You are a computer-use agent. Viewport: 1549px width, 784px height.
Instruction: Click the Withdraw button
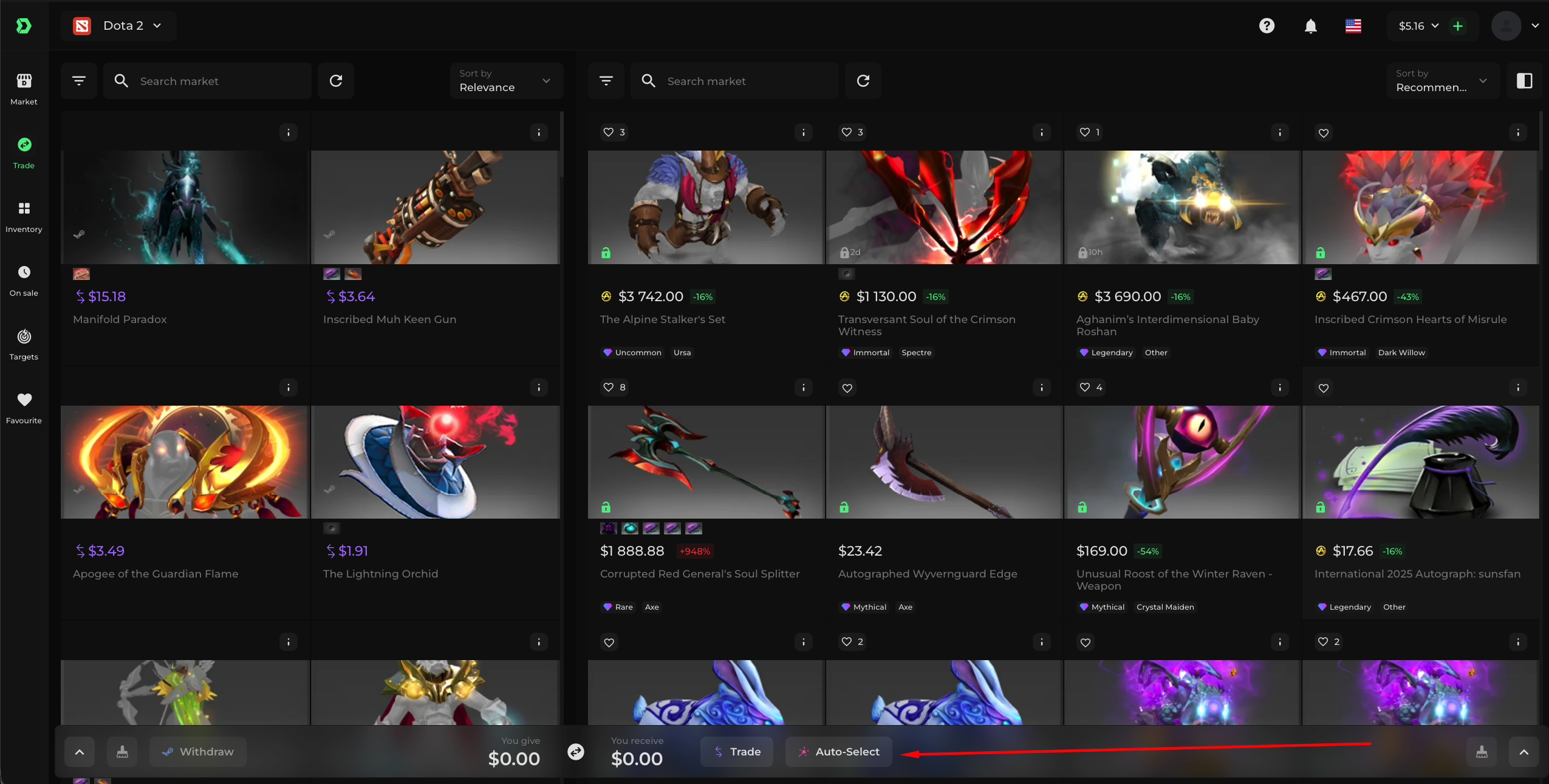pos(198,752)
